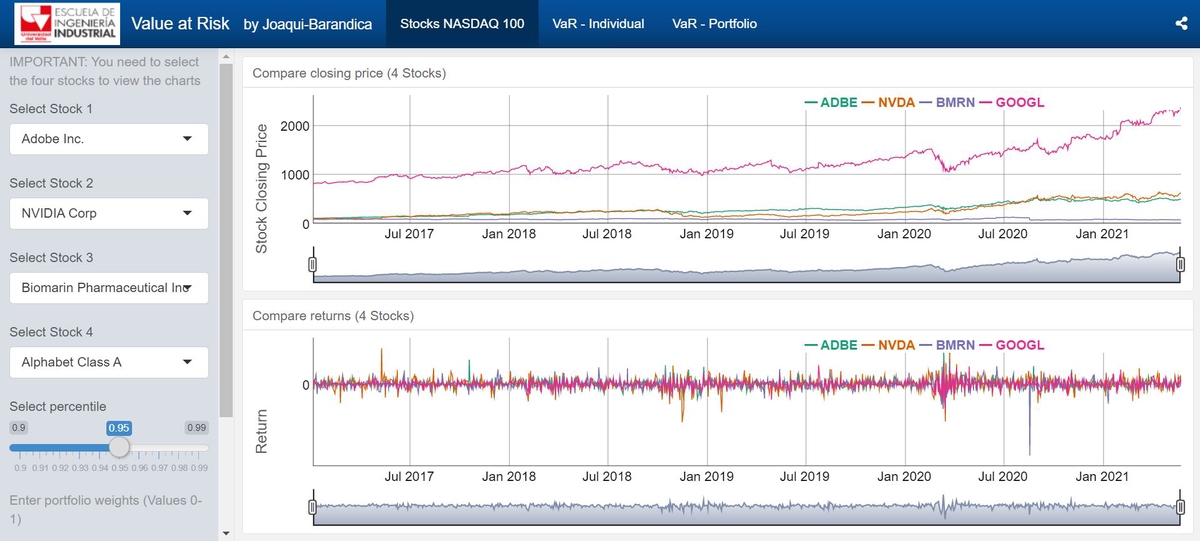Click the Compare returns (4 Stocks) header
The image size is (1200, 541).
pyautogui.click(x=333, y=316)
